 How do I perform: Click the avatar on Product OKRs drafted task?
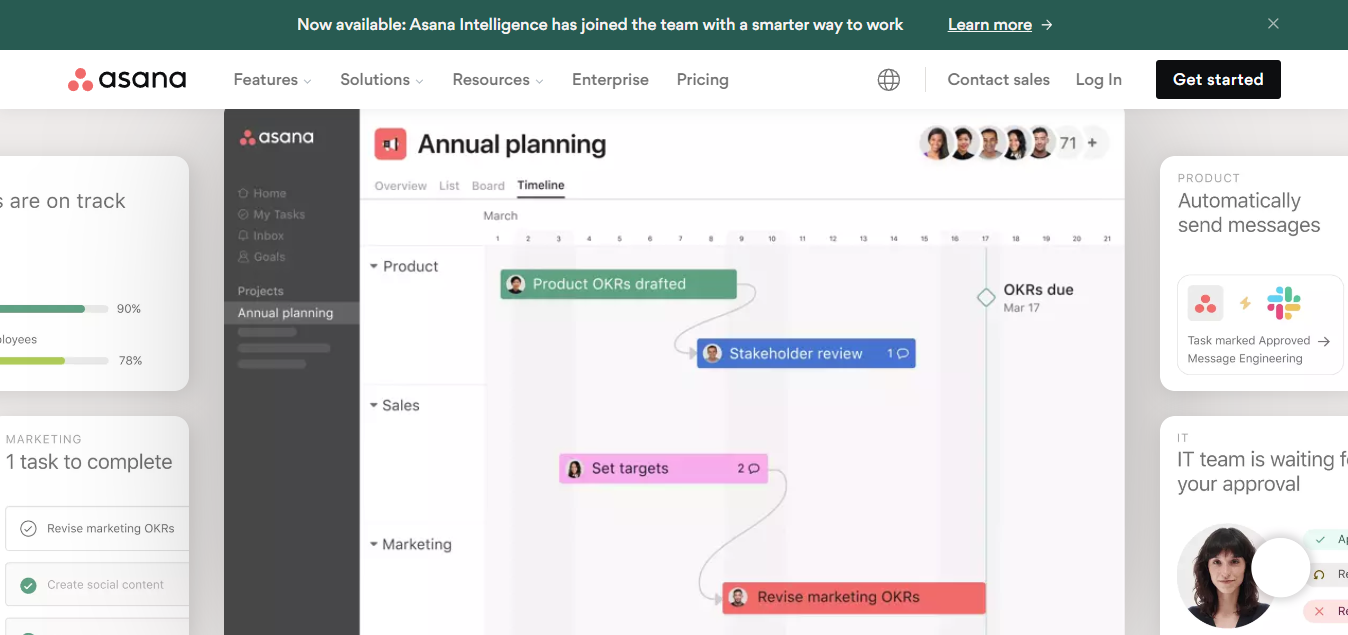516,284
